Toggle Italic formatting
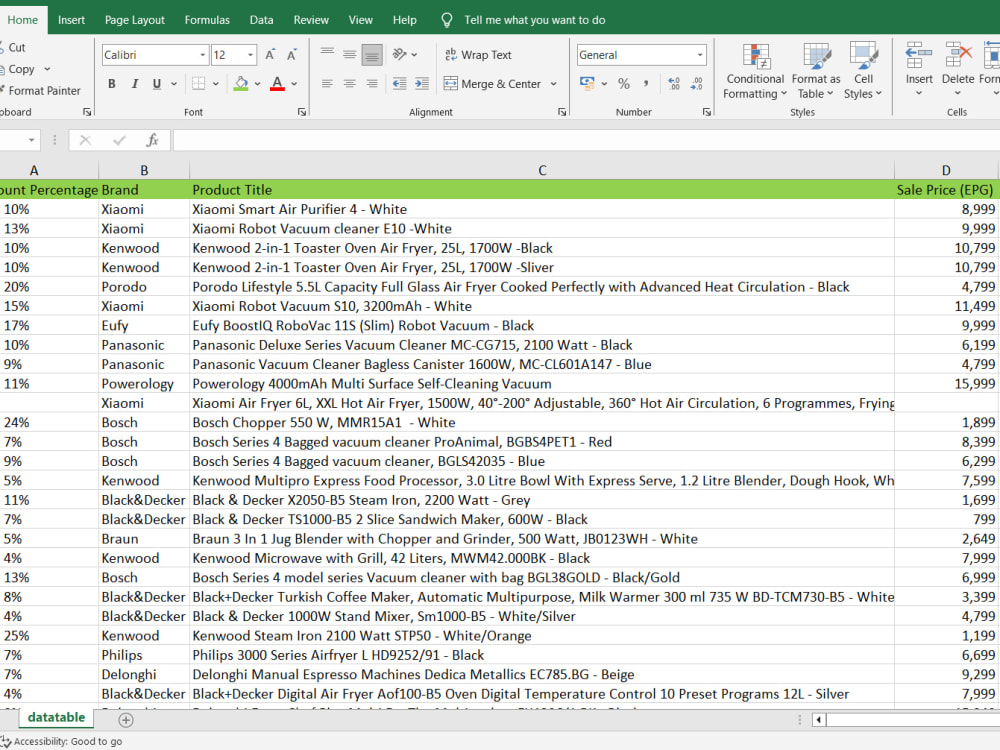The image size is (1000, 750). tap(135, 84)
